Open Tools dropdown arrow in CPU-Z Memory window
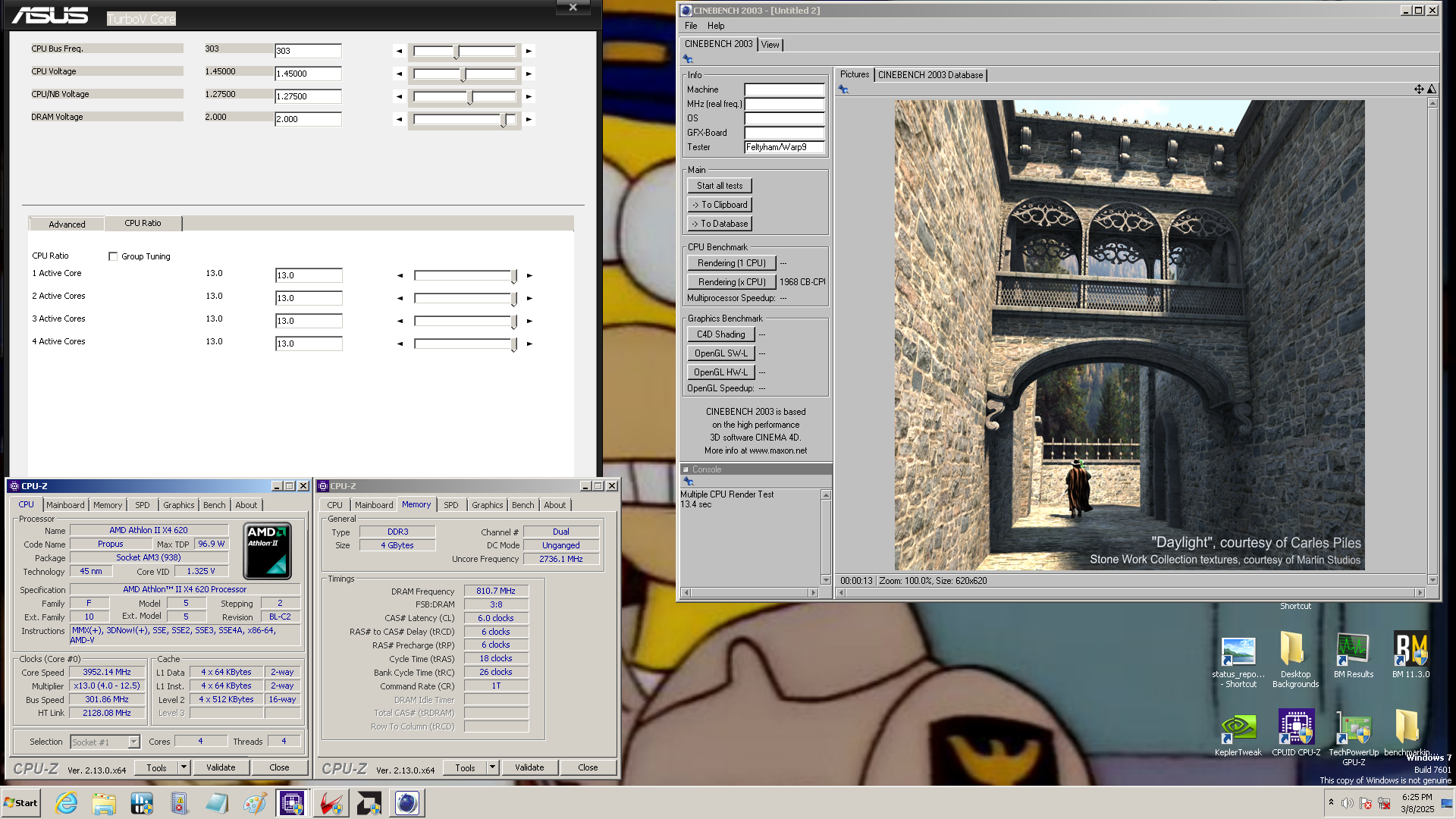Screen dimensions: 1456x819 [492, 767]
